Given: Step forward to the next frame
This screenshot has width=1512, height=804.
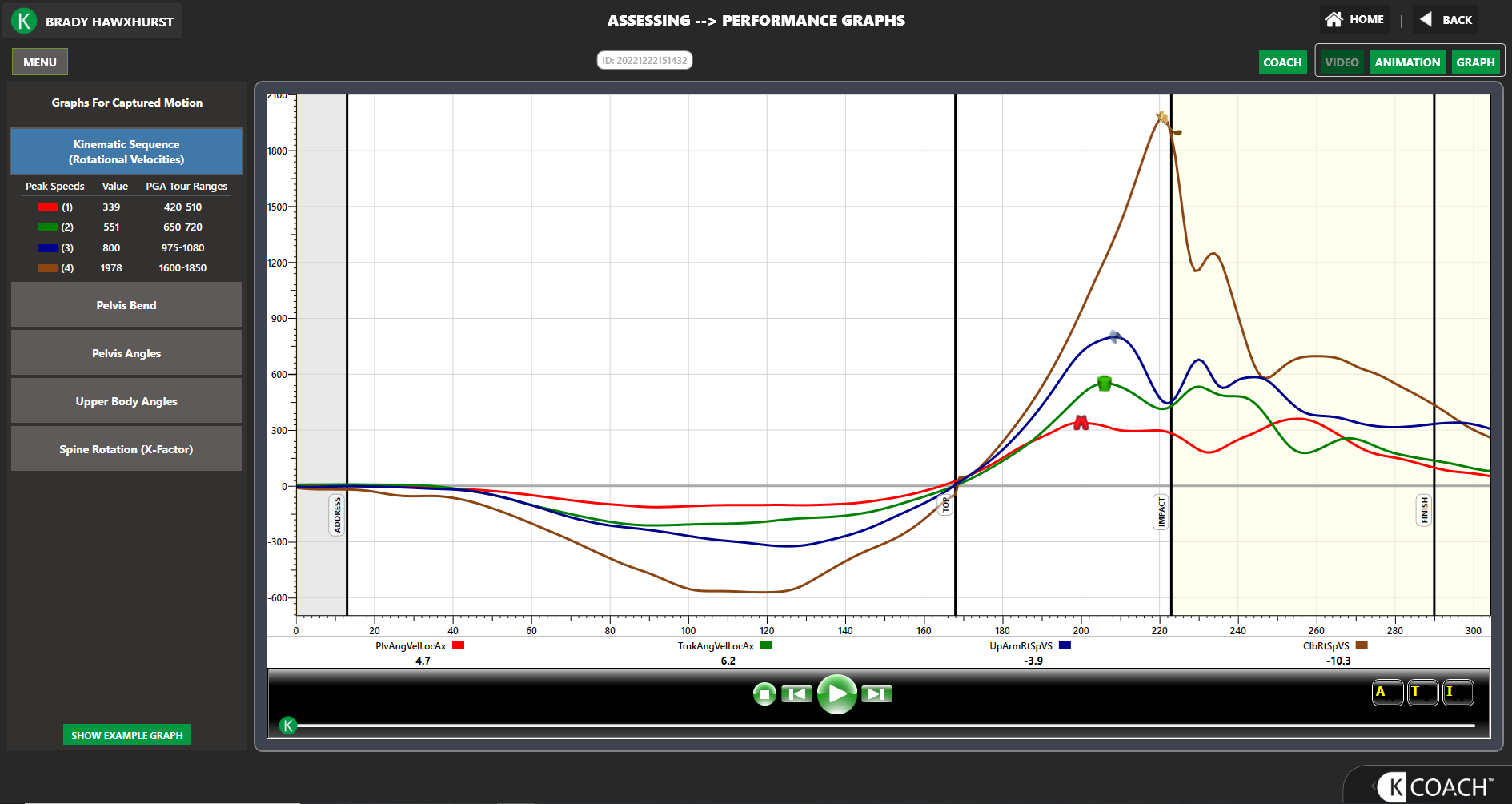Looking at the screenshot, I should click(876, 694).
